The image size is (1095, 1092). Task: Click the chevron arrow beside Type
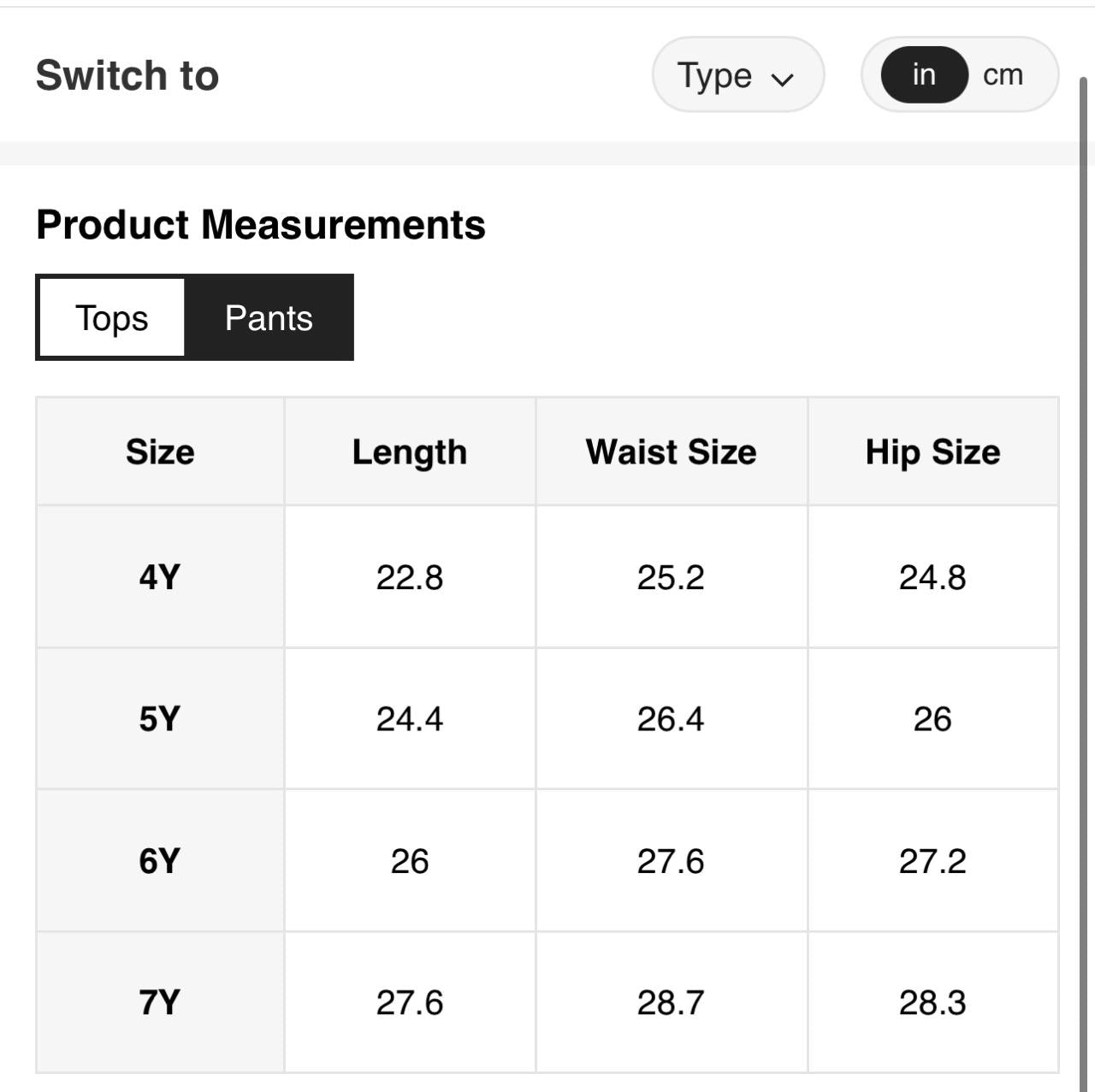pos(782,80)
